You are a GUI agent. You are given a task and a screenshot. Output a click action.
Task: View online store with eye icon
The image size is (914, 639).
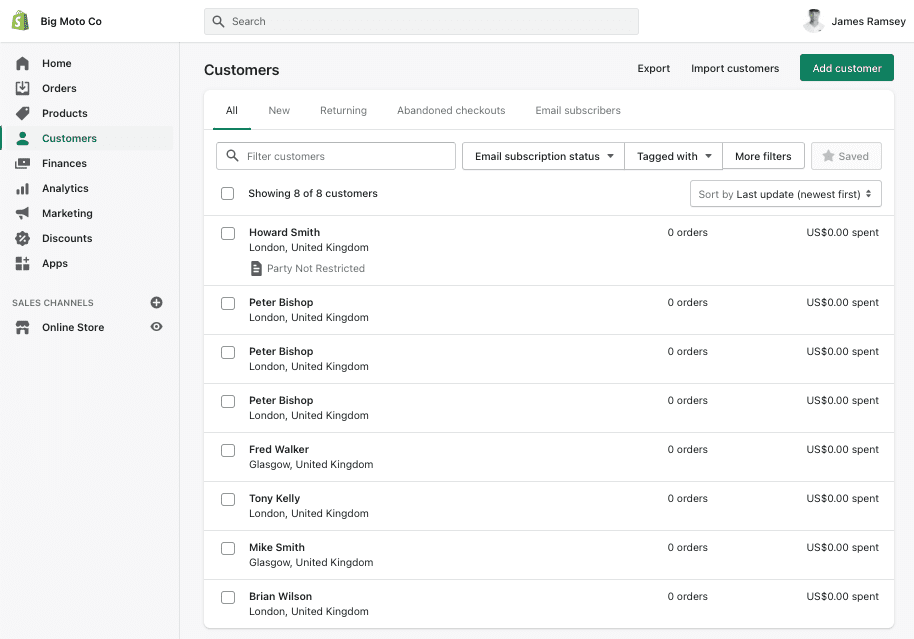[x=156, y=326]
